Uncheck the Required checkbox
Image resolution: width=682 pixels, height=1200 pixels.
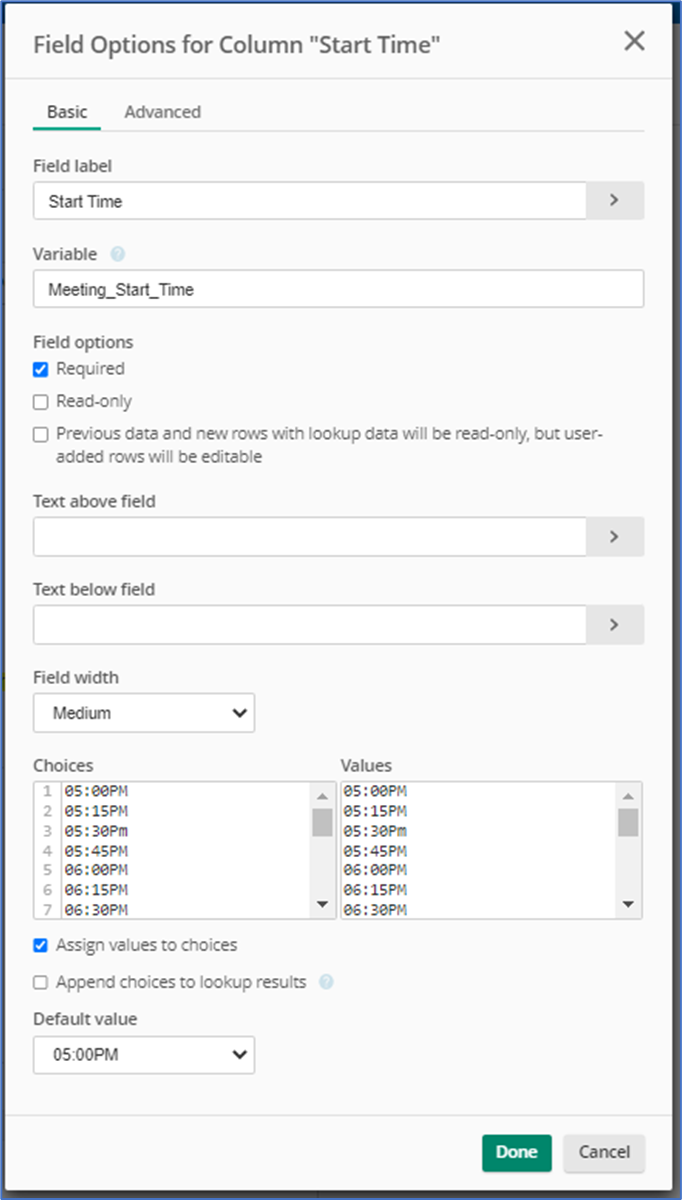click(41, 369)
